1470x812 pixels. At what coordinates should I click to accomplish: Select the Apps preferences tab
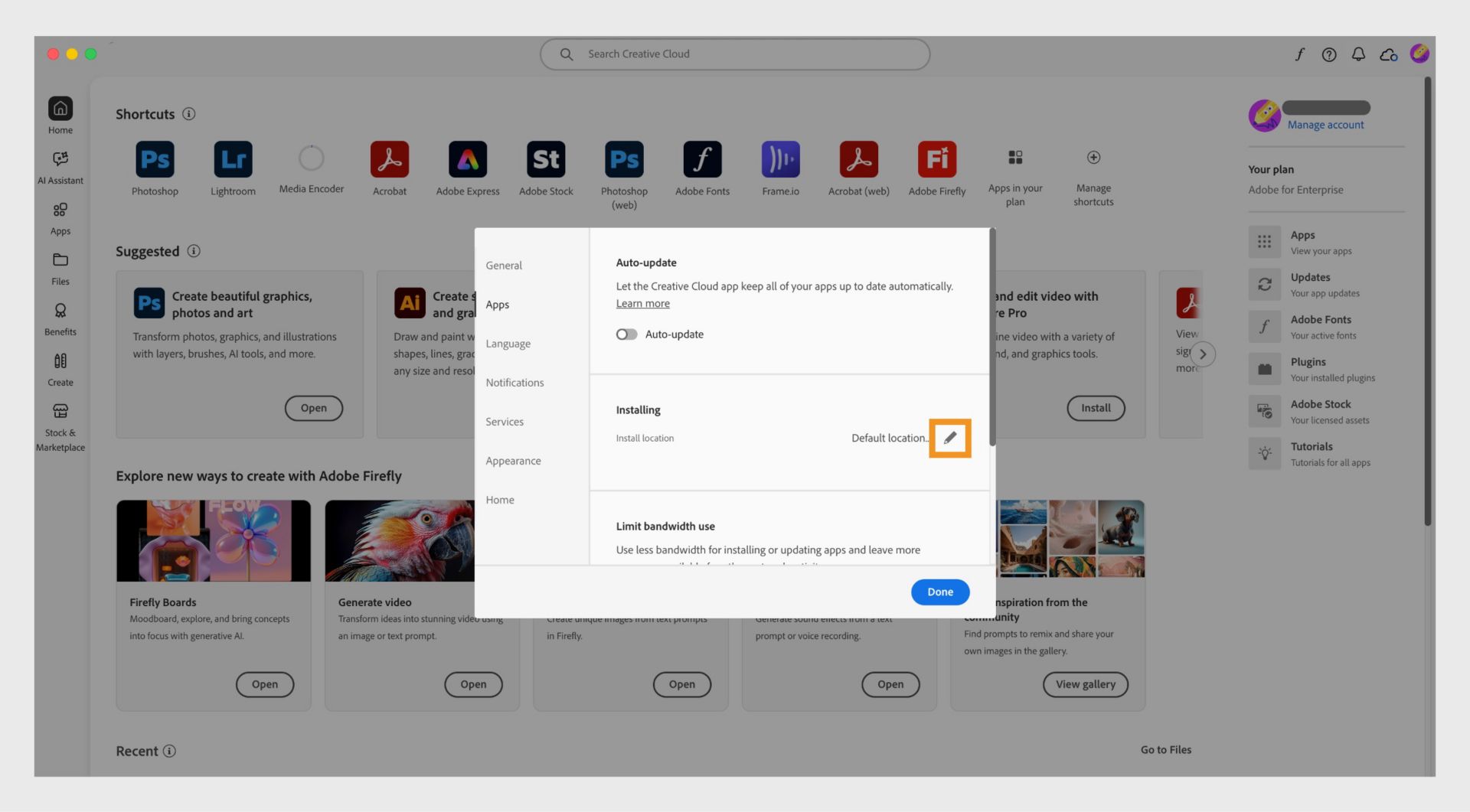pyautogui.click(x=497, y=305)
